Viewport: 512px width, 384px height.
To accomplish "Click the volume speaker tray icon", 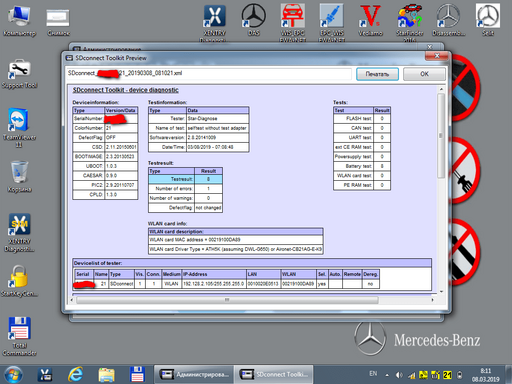I will [399, 375].
